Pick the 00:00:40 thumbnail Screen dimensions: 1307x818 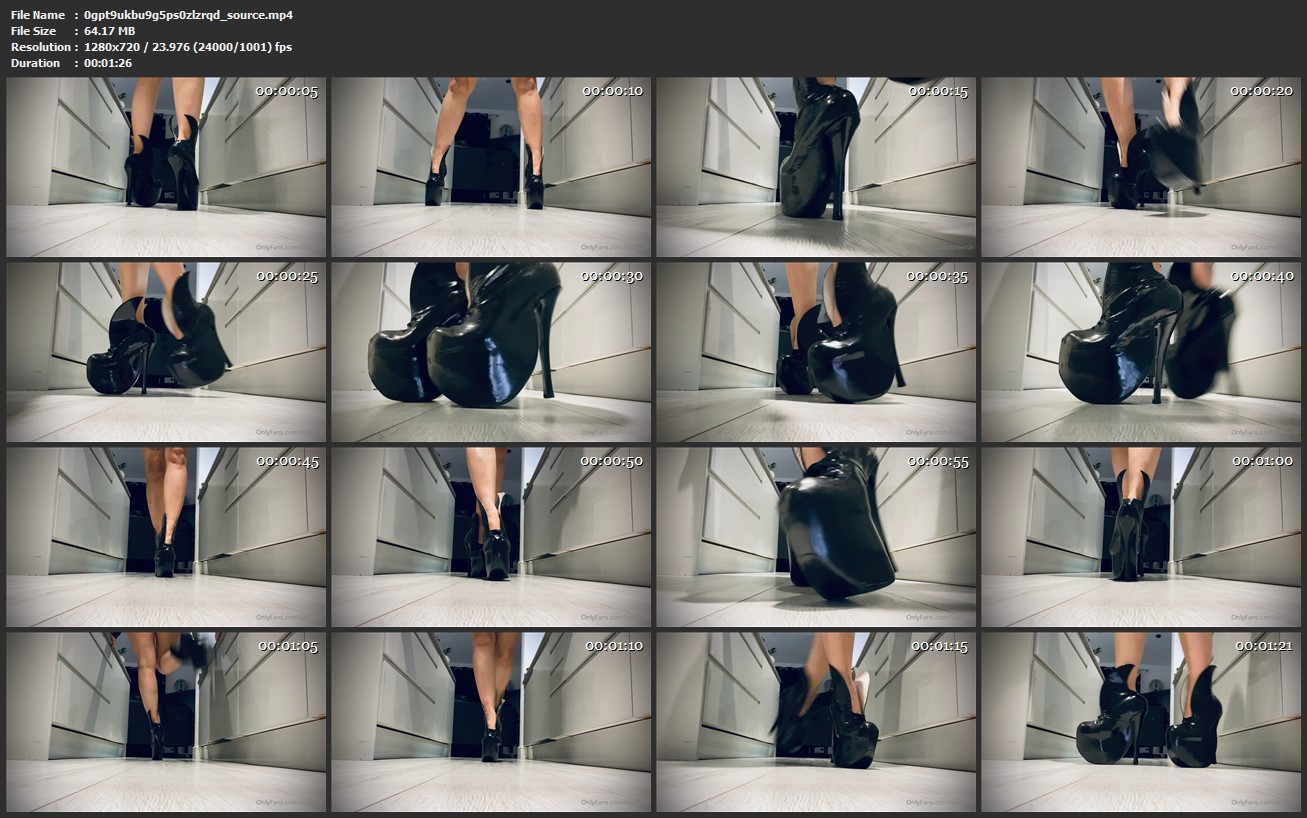click(x=1141, y=352)
